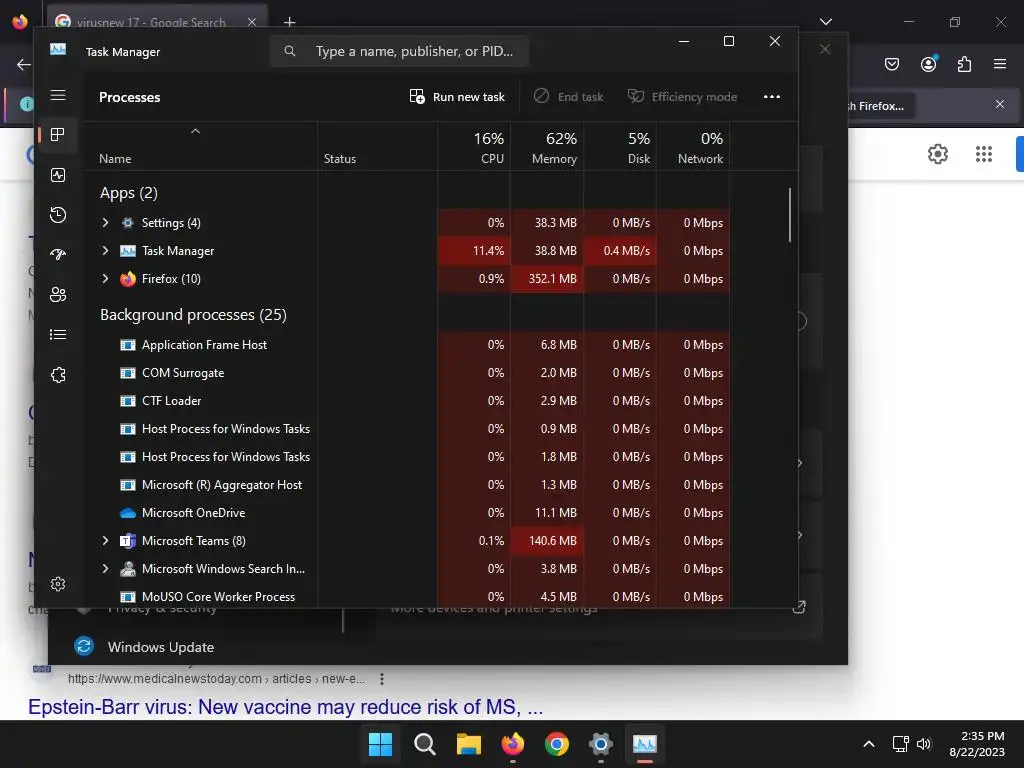Screen dimensions: 1024x768
Task: Expand the Microsoft Teams (8) group
Action: [x=105, y=541]
